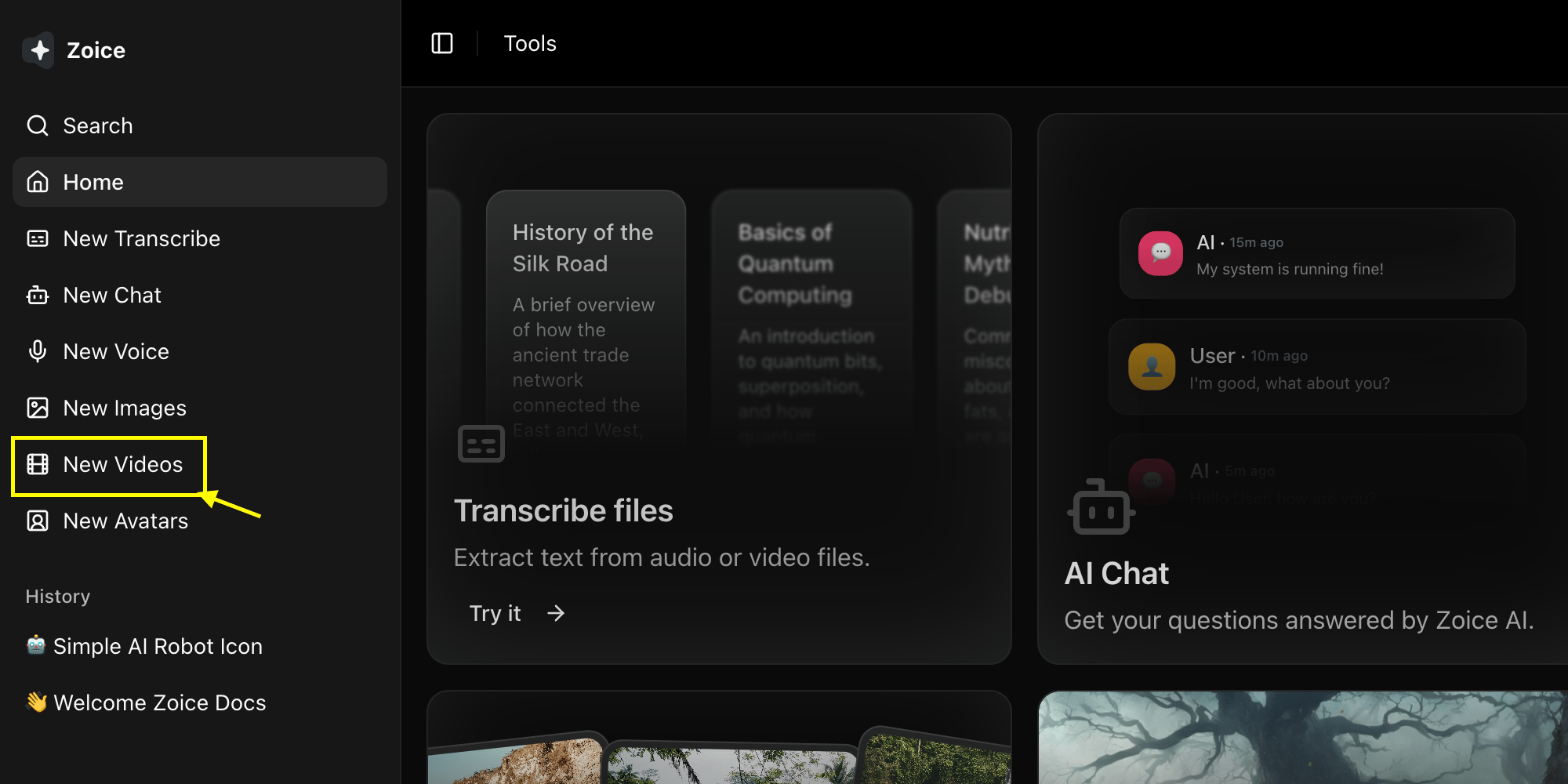Open New Transcribe menu item
1568x784 pixels.
point(200,238)
